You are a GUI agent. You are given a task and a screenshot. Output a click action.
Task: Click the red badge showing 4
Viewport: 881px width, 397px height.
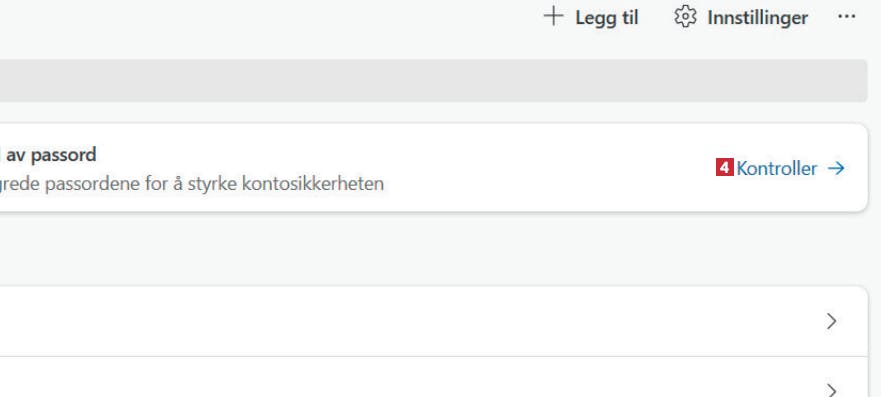pos(724,167)
